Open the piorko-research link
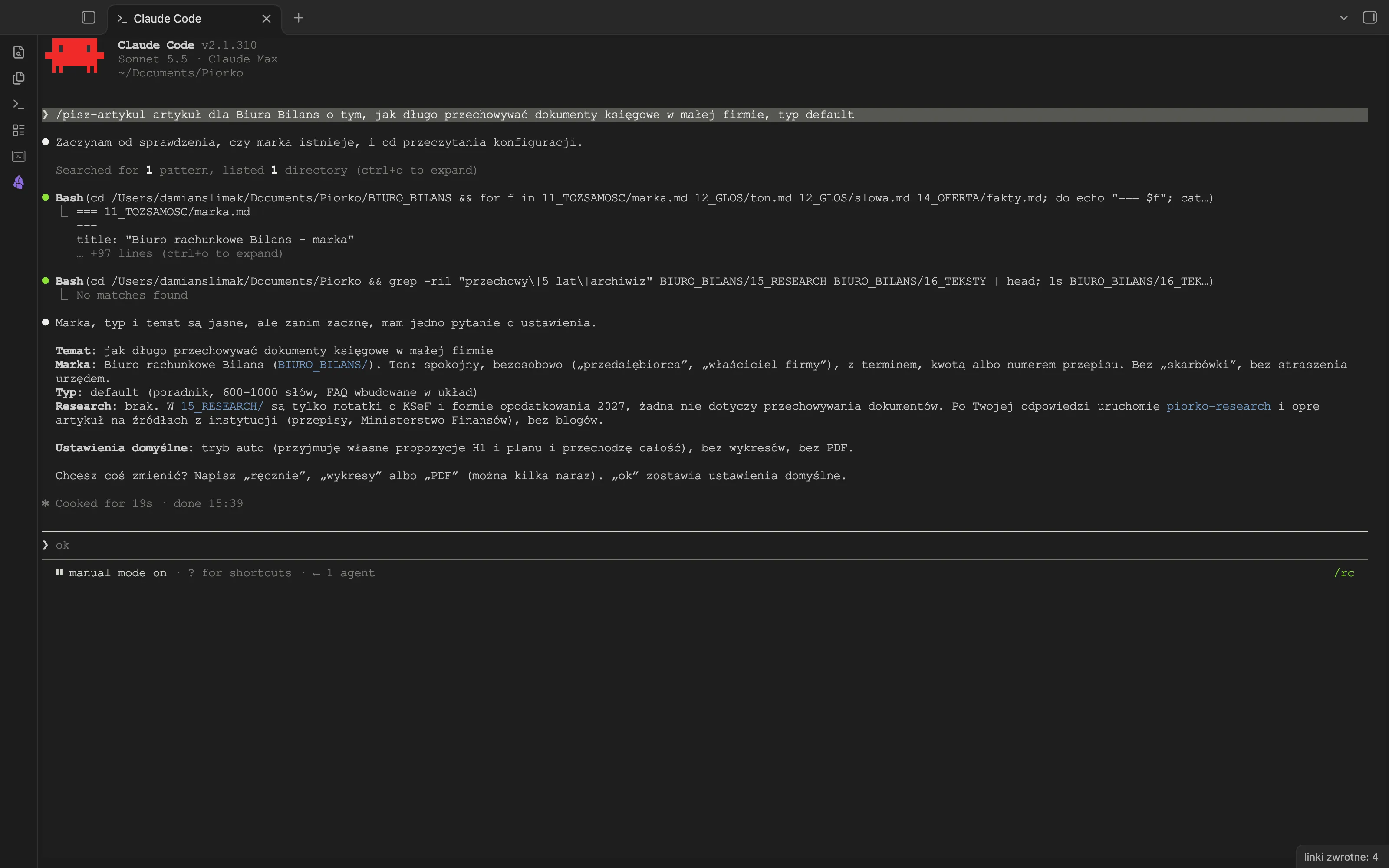The width and height of the screenshot is (1389, 868). (1218, 407)
